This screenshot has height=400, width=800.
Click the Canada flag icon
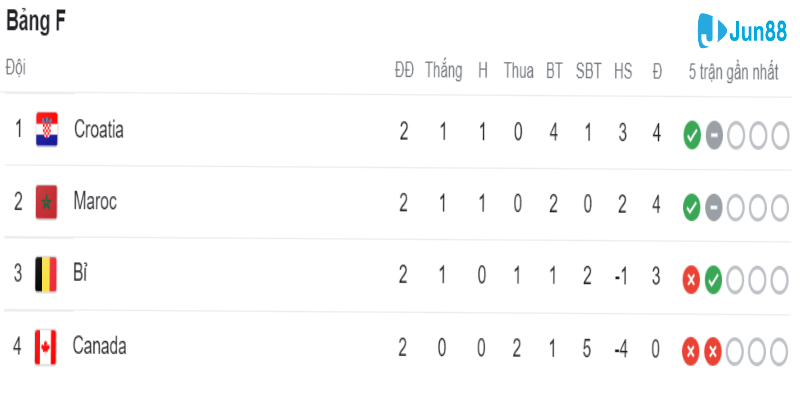(x=46, y=347)
